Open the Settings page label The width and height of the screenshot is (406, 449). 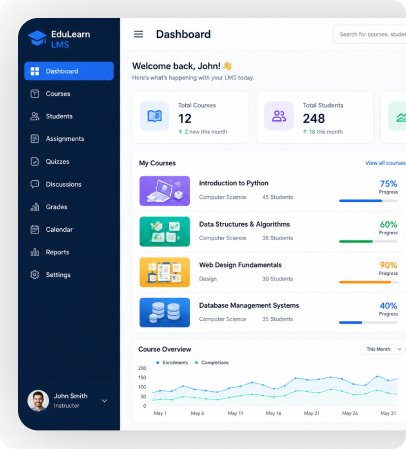click(58, 275)
